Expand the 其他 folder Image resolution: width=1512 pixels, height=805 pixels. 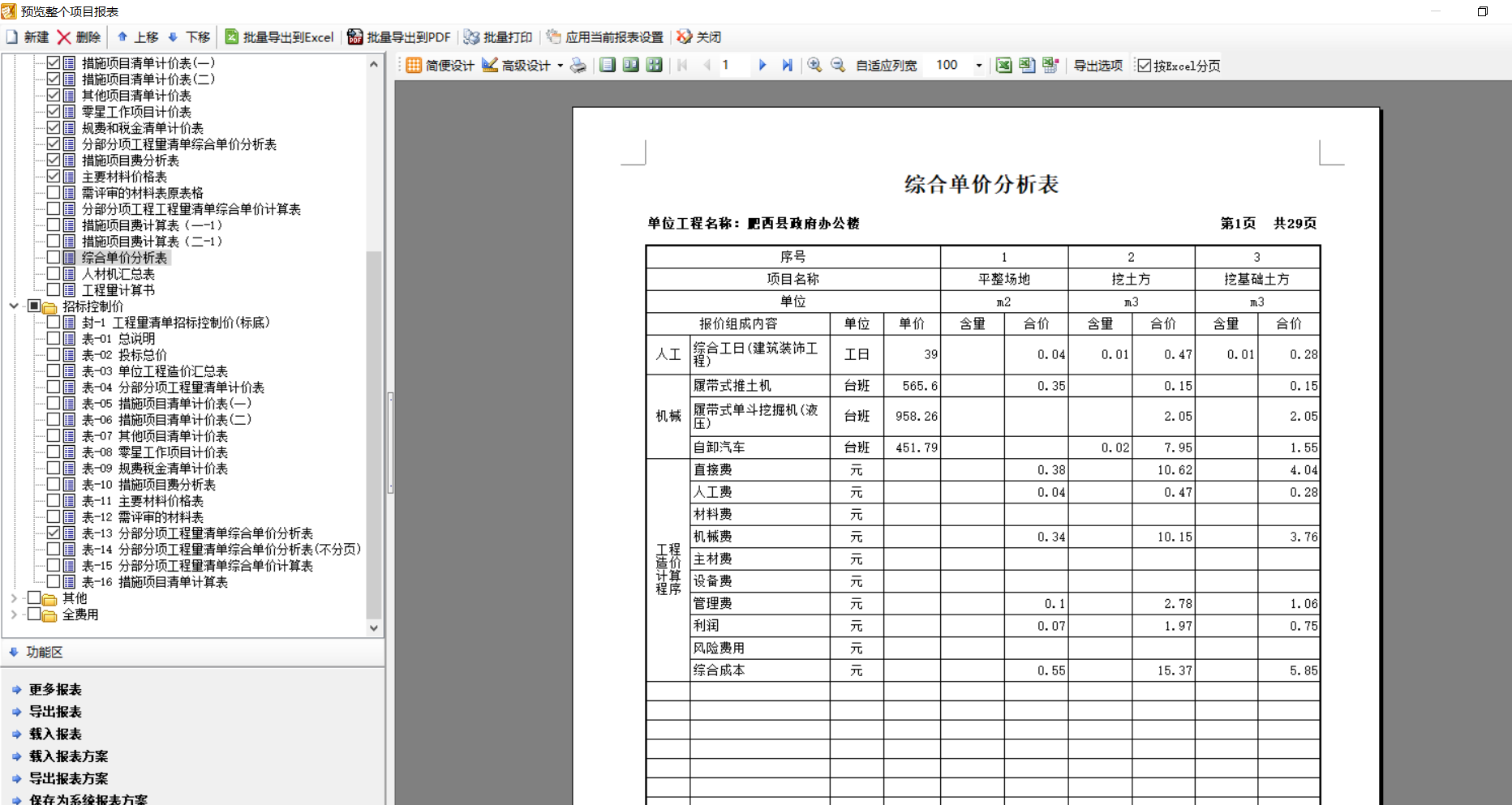point(14,598)
